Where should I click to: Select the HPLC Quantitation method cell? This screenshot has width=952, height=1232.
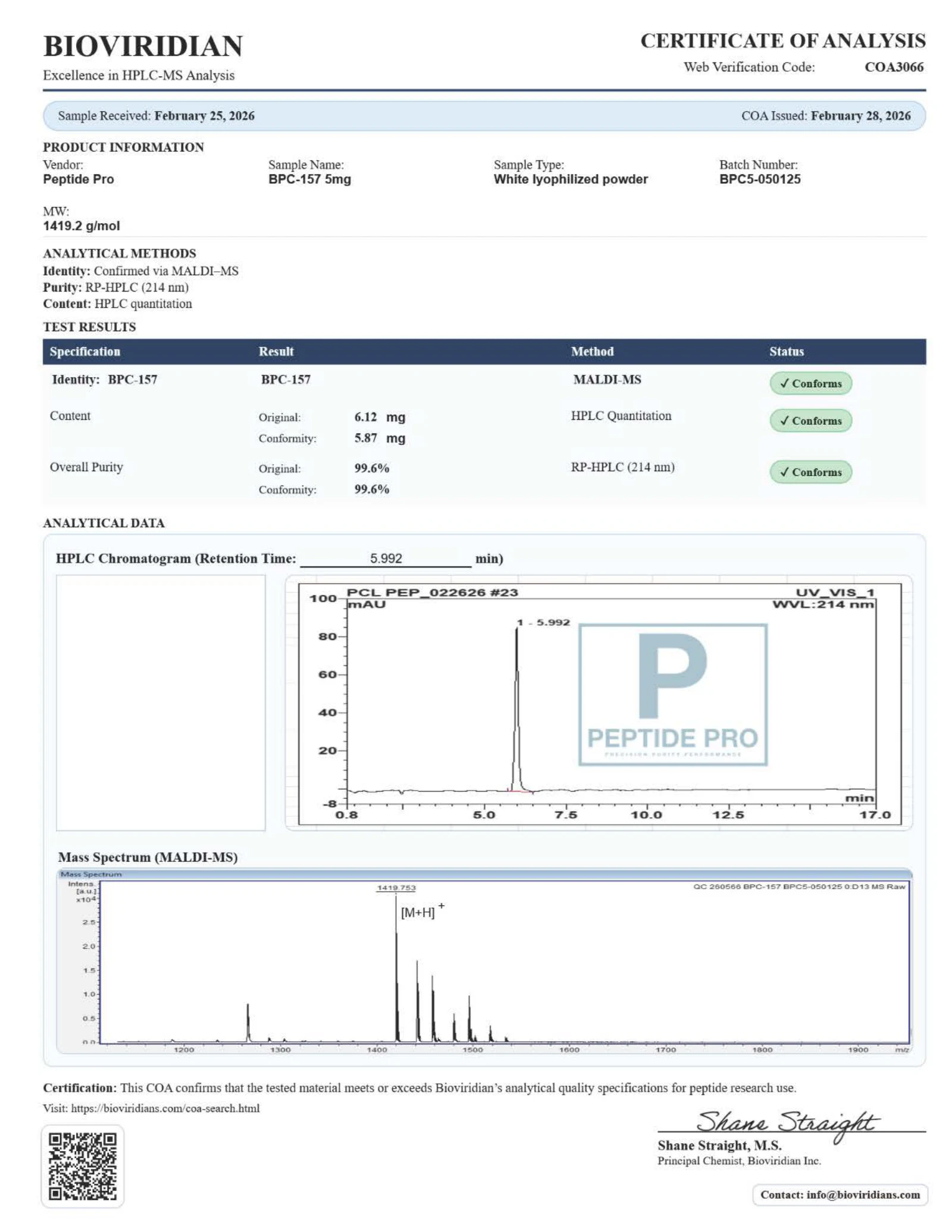click(621, 416)
